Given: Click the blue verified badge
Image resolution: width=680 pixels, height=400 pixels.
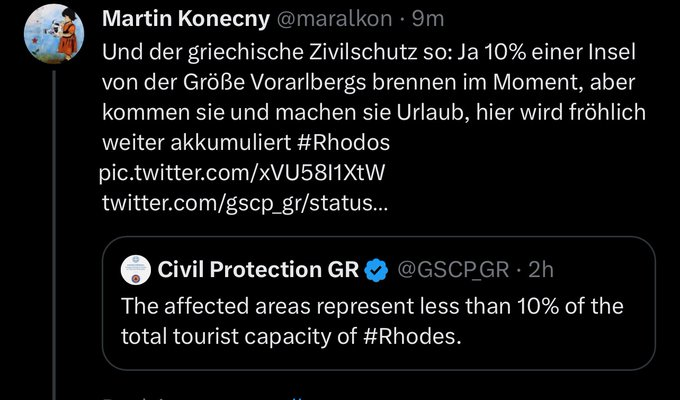Looking at the screenshot, I should (376, 268).
